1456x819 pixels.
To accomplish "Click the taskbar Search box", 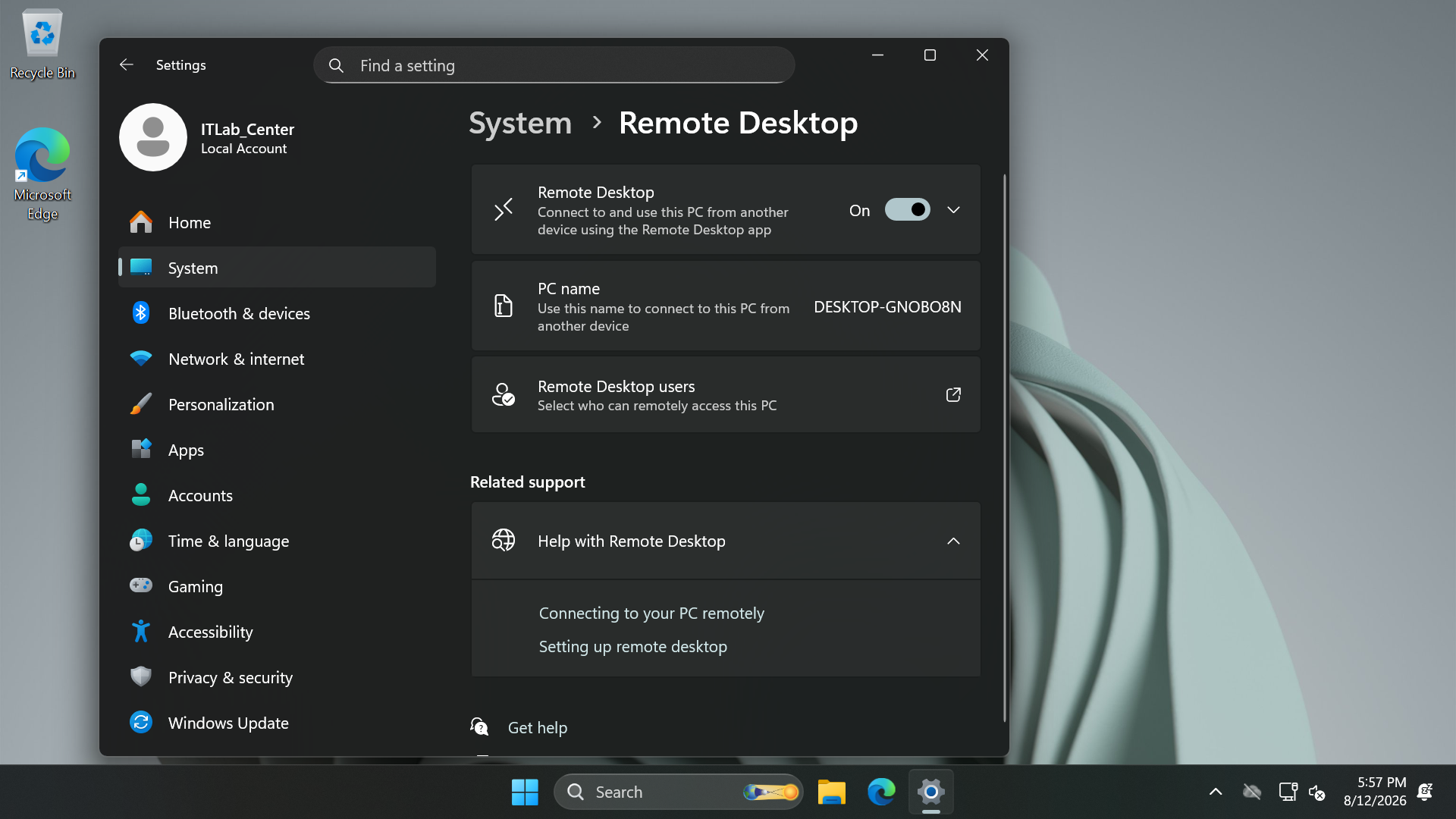I will pos(679,792).
